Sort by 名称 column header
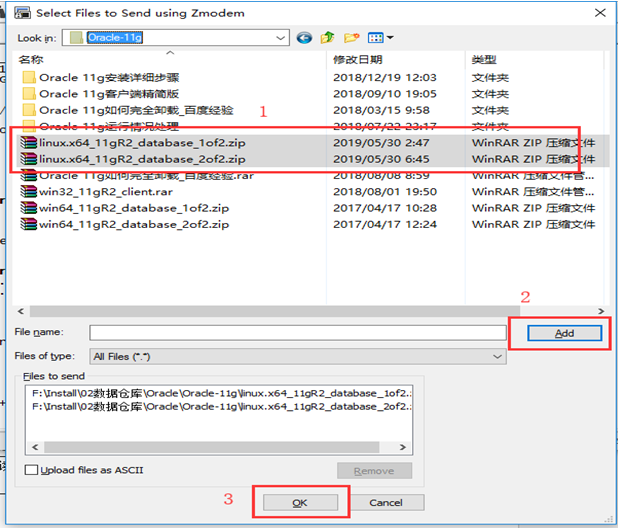Screen dimensions: 618x528 pos(31,59)
